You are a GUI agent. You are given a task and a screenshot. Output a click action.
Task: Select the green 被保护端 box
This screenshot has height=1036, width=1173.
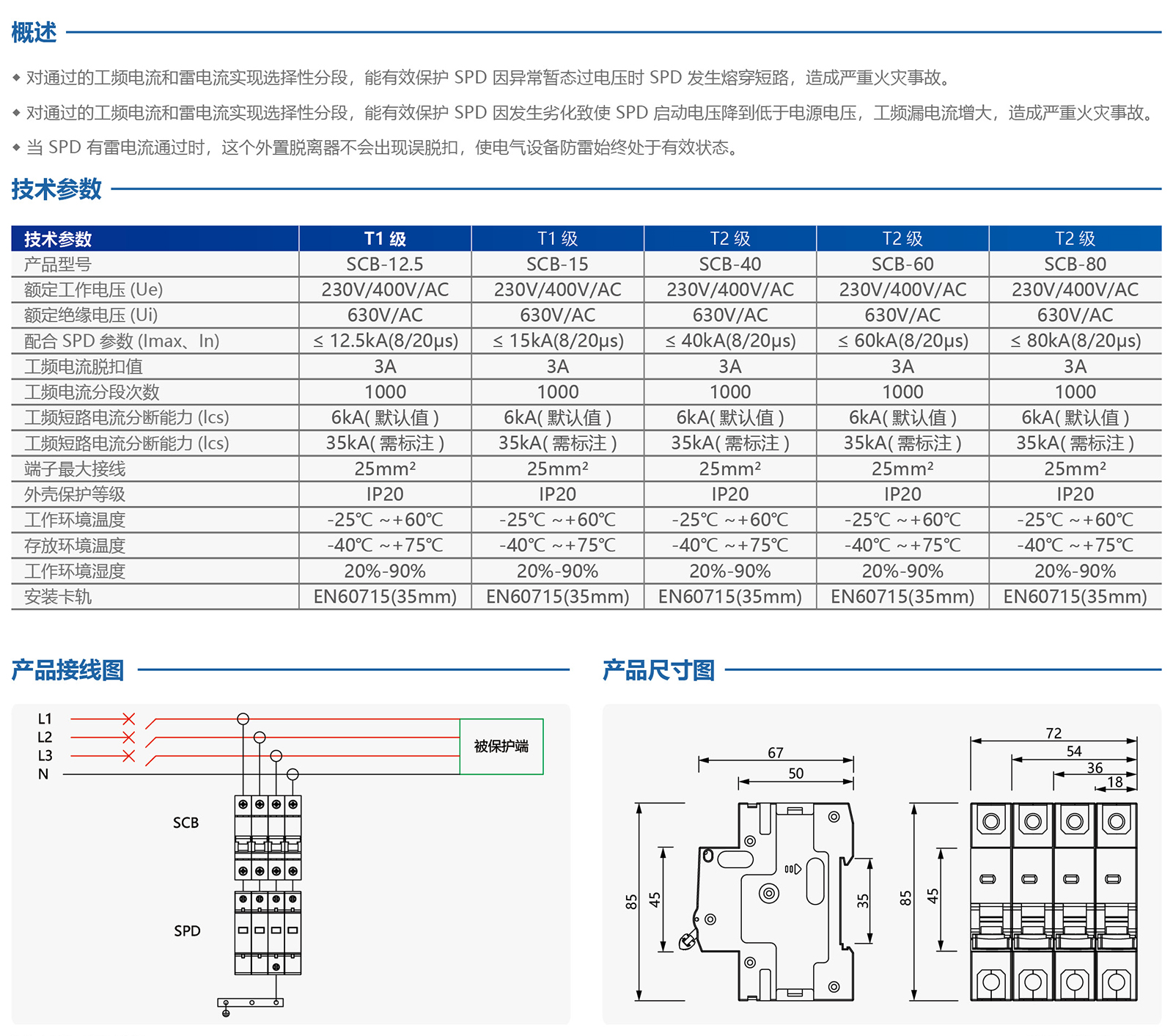tap(501, 746)
